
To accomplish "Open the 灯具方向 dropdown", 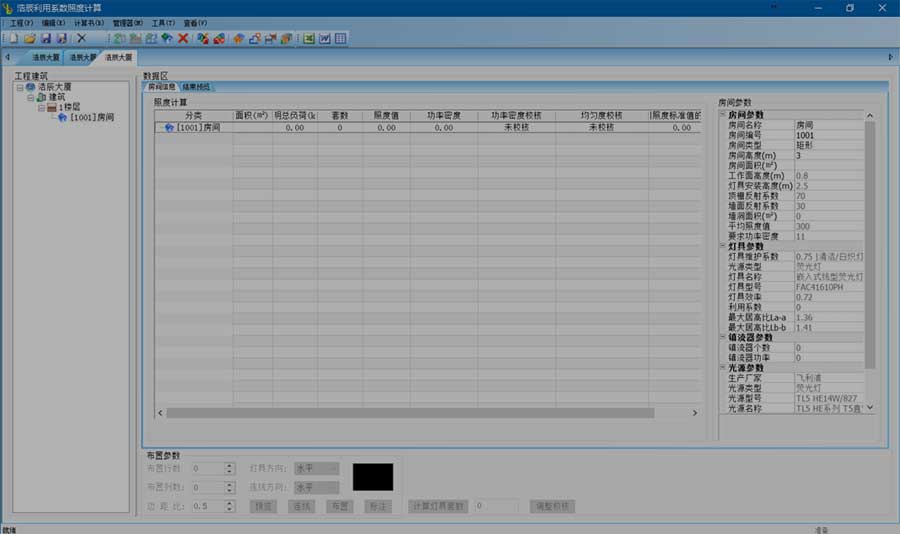I will [x=332, y=469].
